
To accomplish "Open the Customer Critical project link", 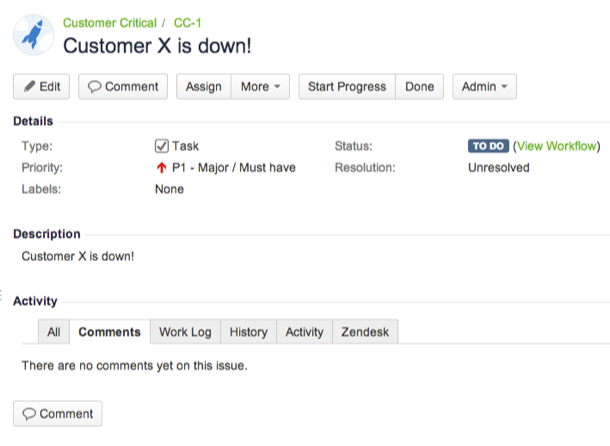I will [110, 22].
